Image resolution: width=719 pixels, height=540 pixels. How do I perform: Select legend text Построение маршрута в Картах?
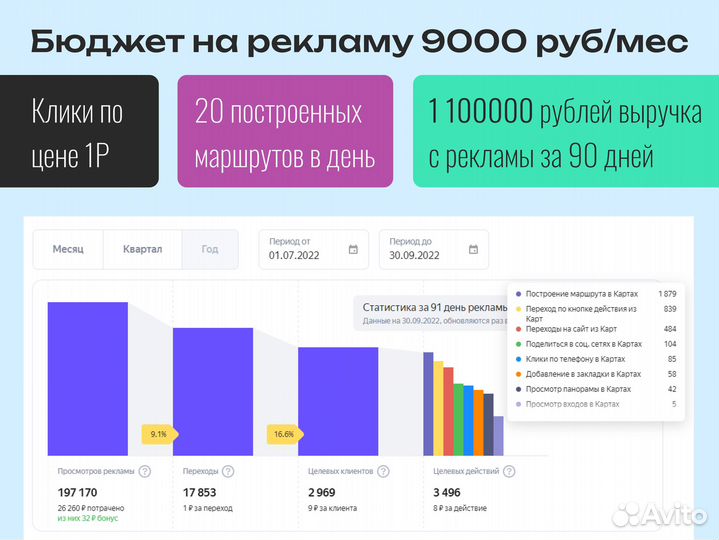click(582, 294)
